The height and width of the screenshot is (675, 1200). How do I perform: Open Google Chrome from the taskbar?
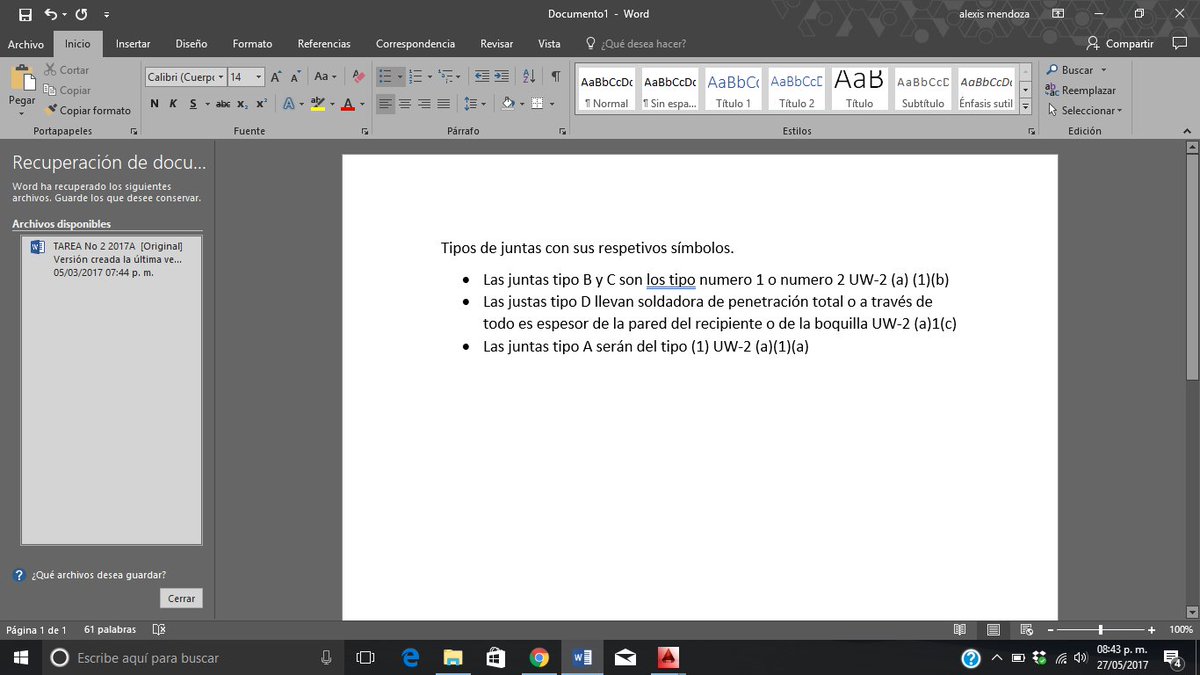(x=539, y=657)
